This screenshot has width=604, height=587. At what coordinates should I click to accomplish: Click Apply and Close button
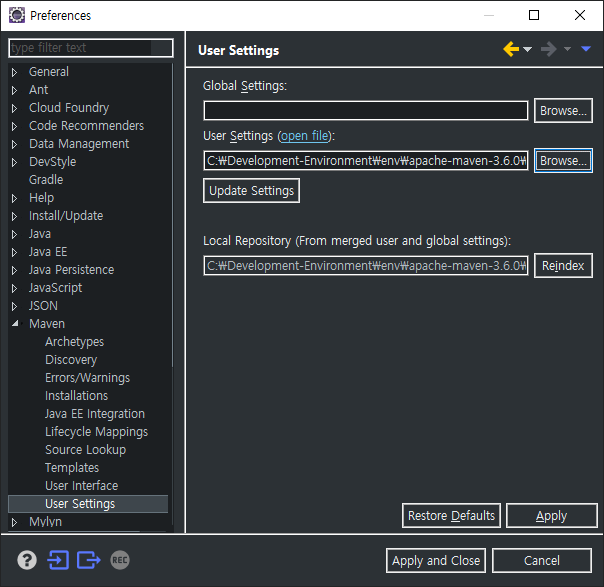[x=436, y=560]
